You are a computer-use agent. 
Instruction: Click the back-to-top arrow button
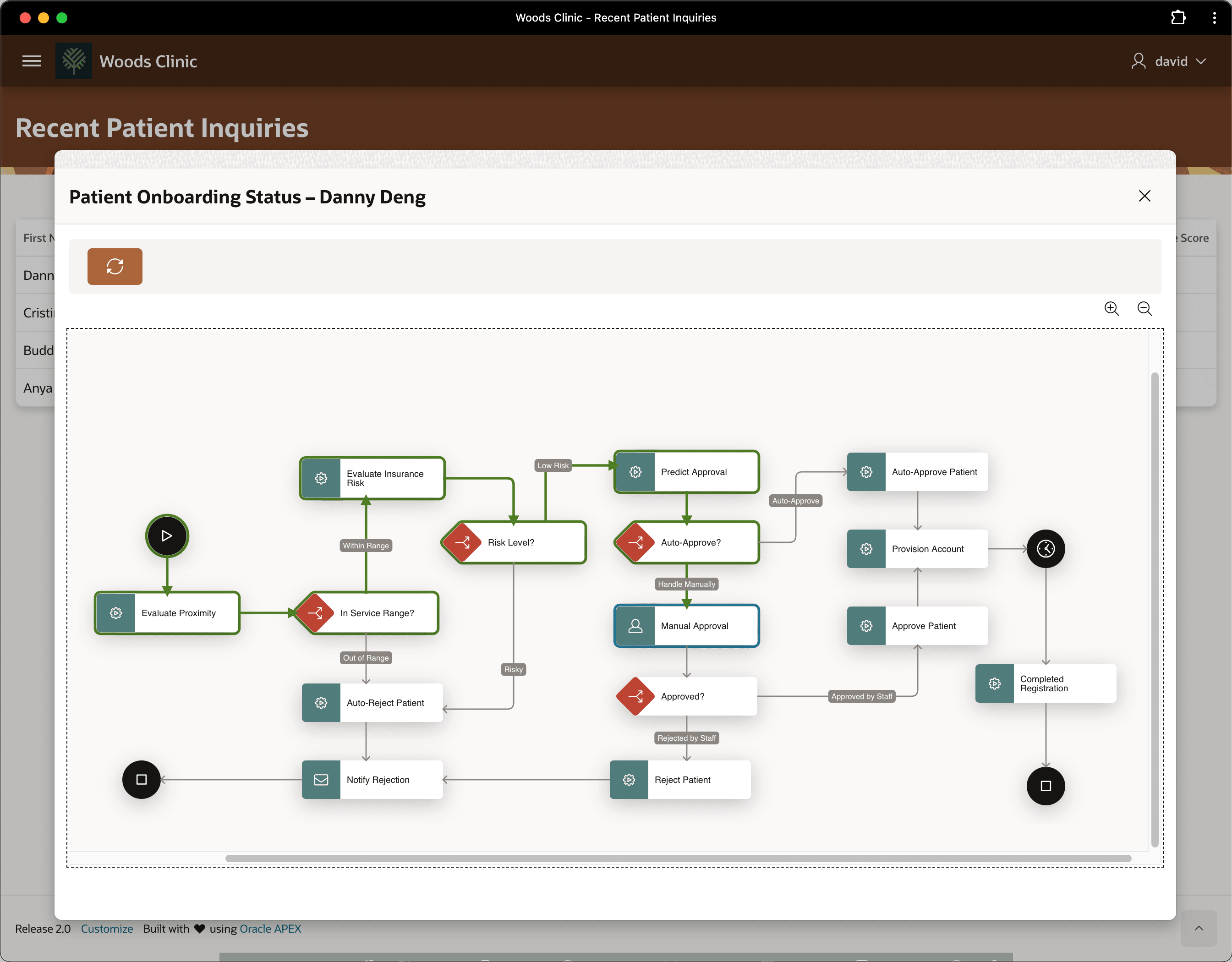[x=1199, y=929]
